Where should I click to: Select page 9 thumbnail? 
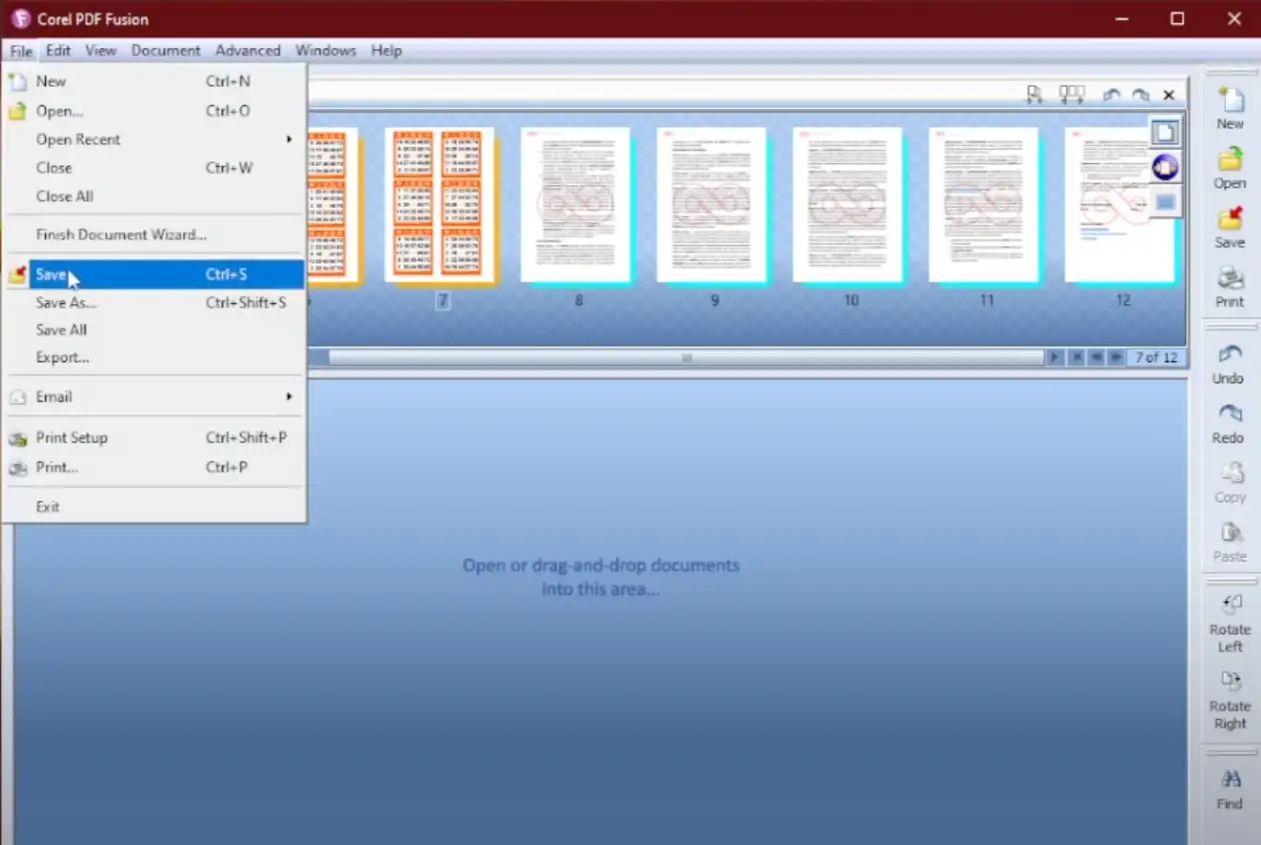[711, 205]
